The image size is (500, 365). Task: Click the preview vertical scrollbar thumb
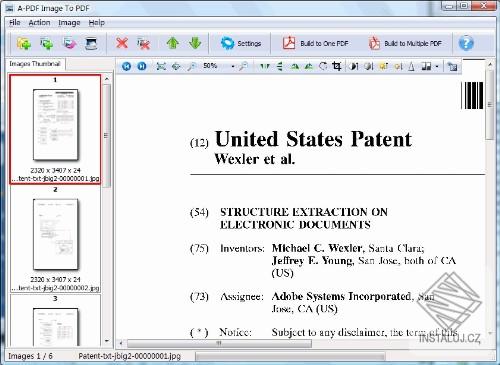[490, 105]
